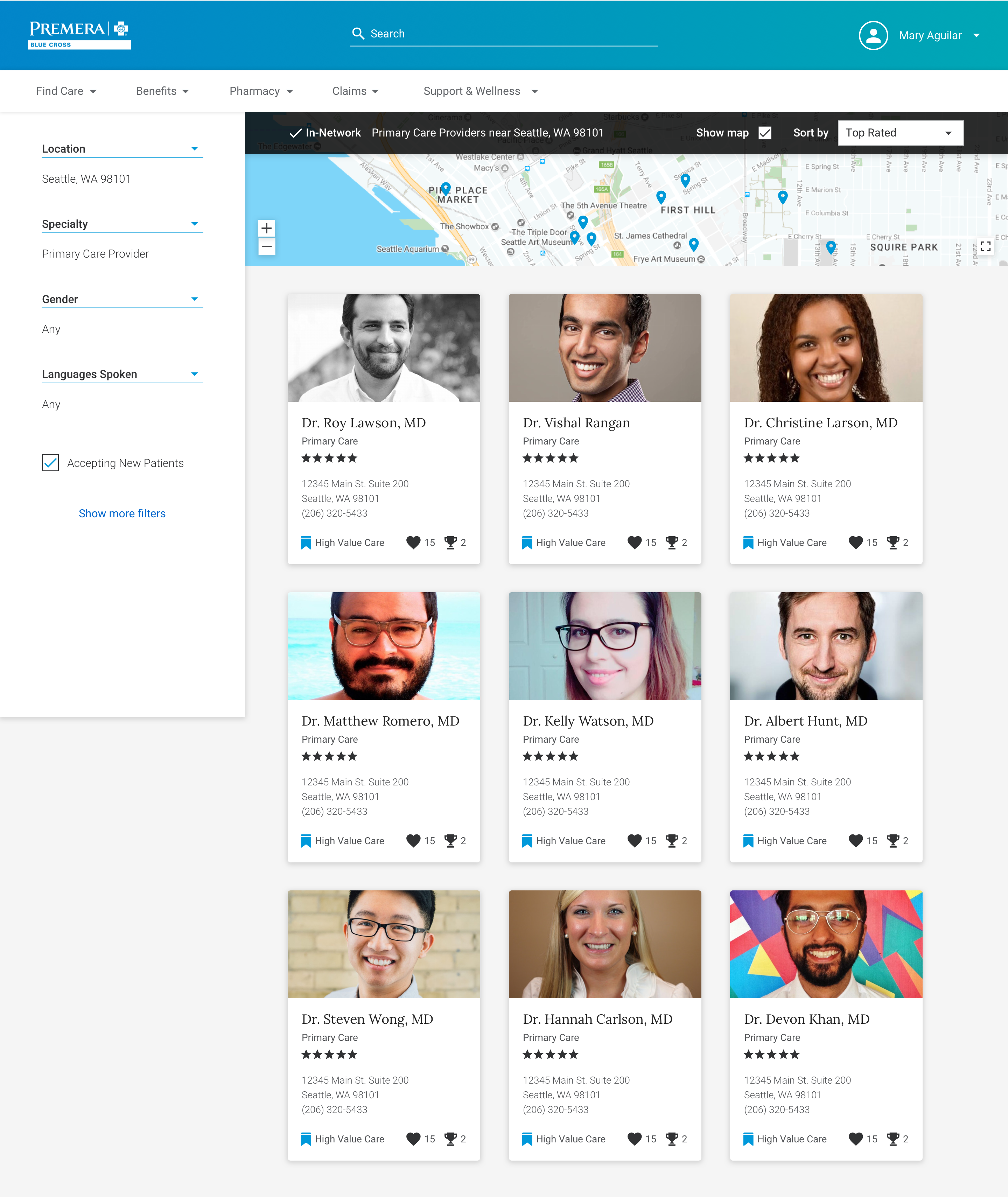1008x1197 pixels.
Task: Click Dr. Devon Khan's photo
Action: click(x=826, y=944)
